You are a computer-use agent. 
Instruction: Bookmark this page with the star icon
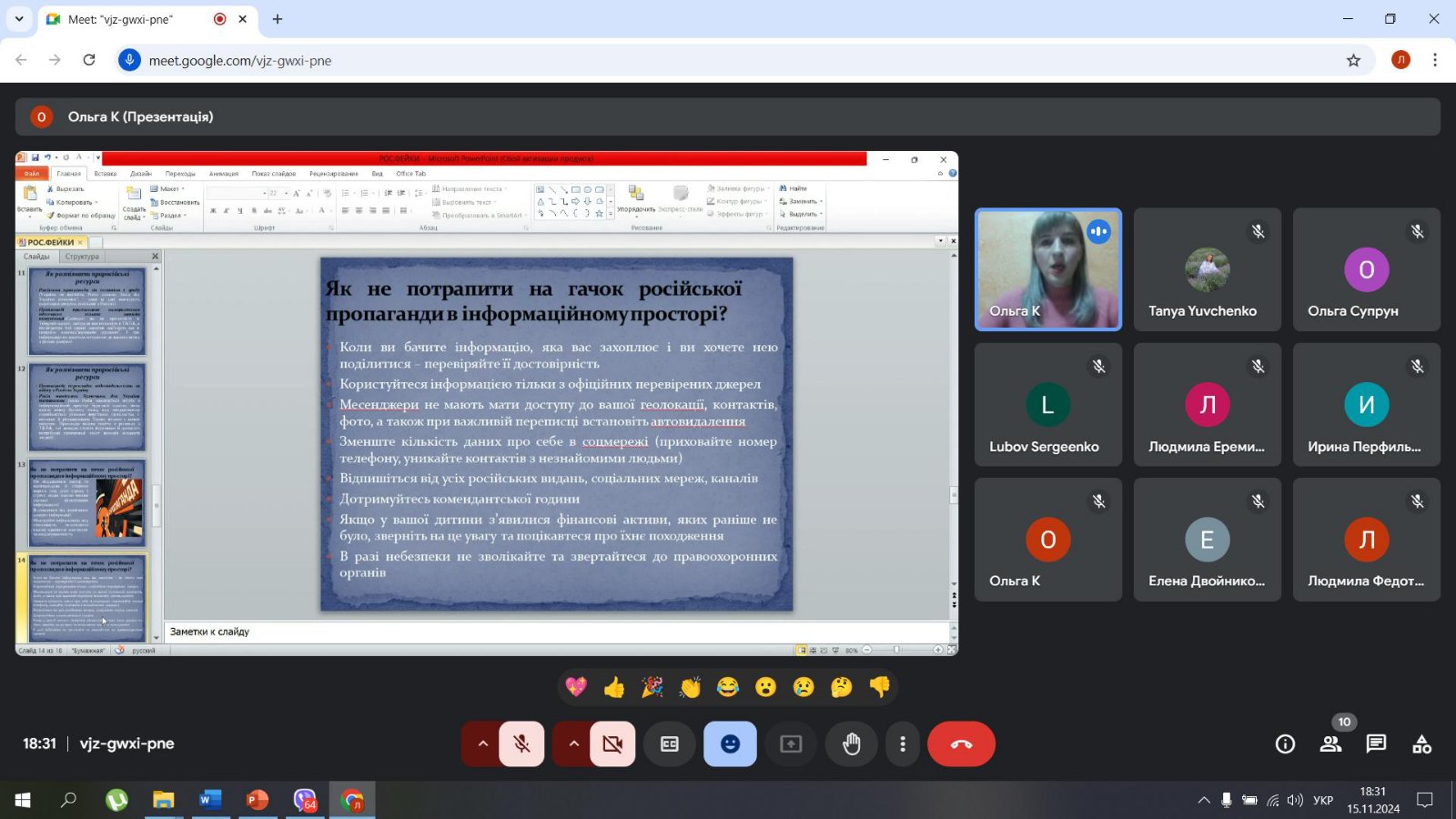click(x=1353, y=60)
